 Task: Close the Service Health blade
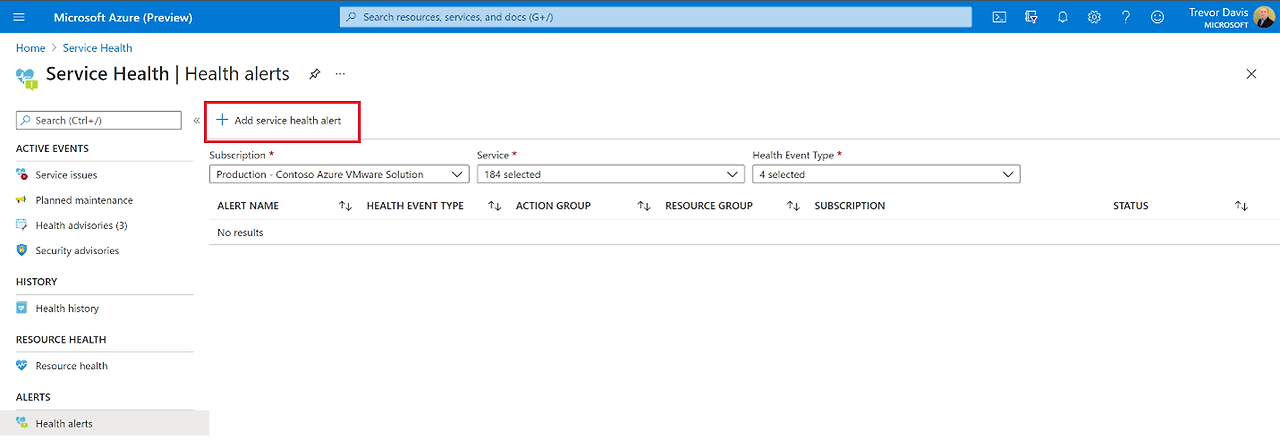coord(1251,74)
